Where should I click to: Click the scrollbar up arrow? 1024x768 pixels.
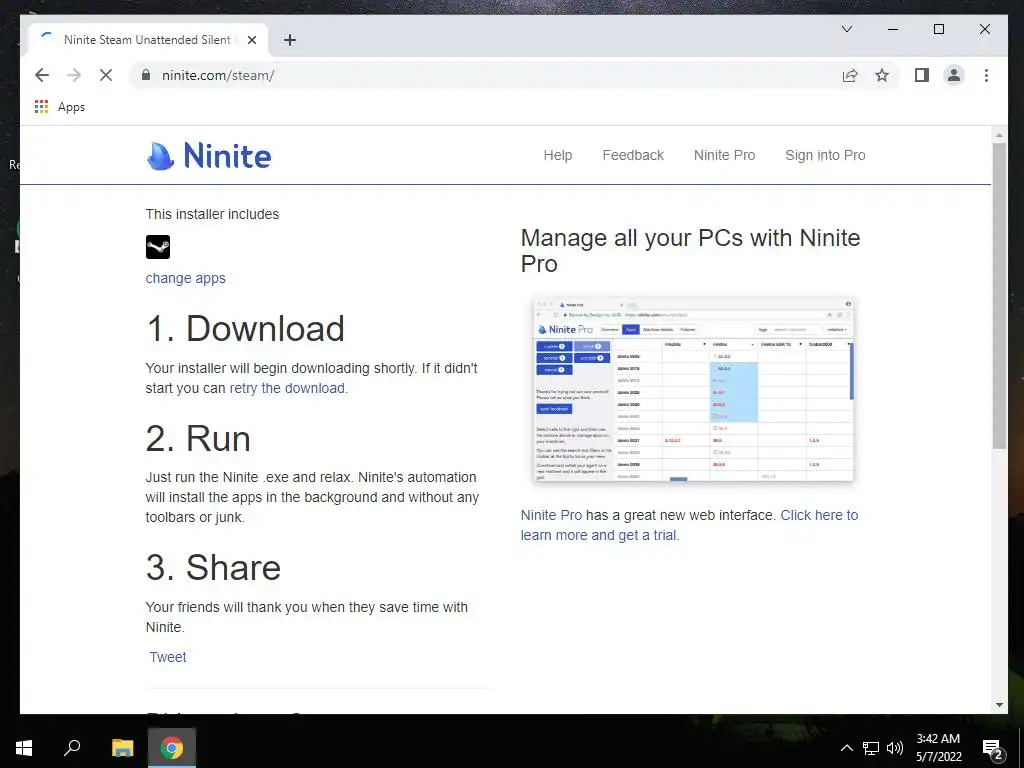coord(999,135)
